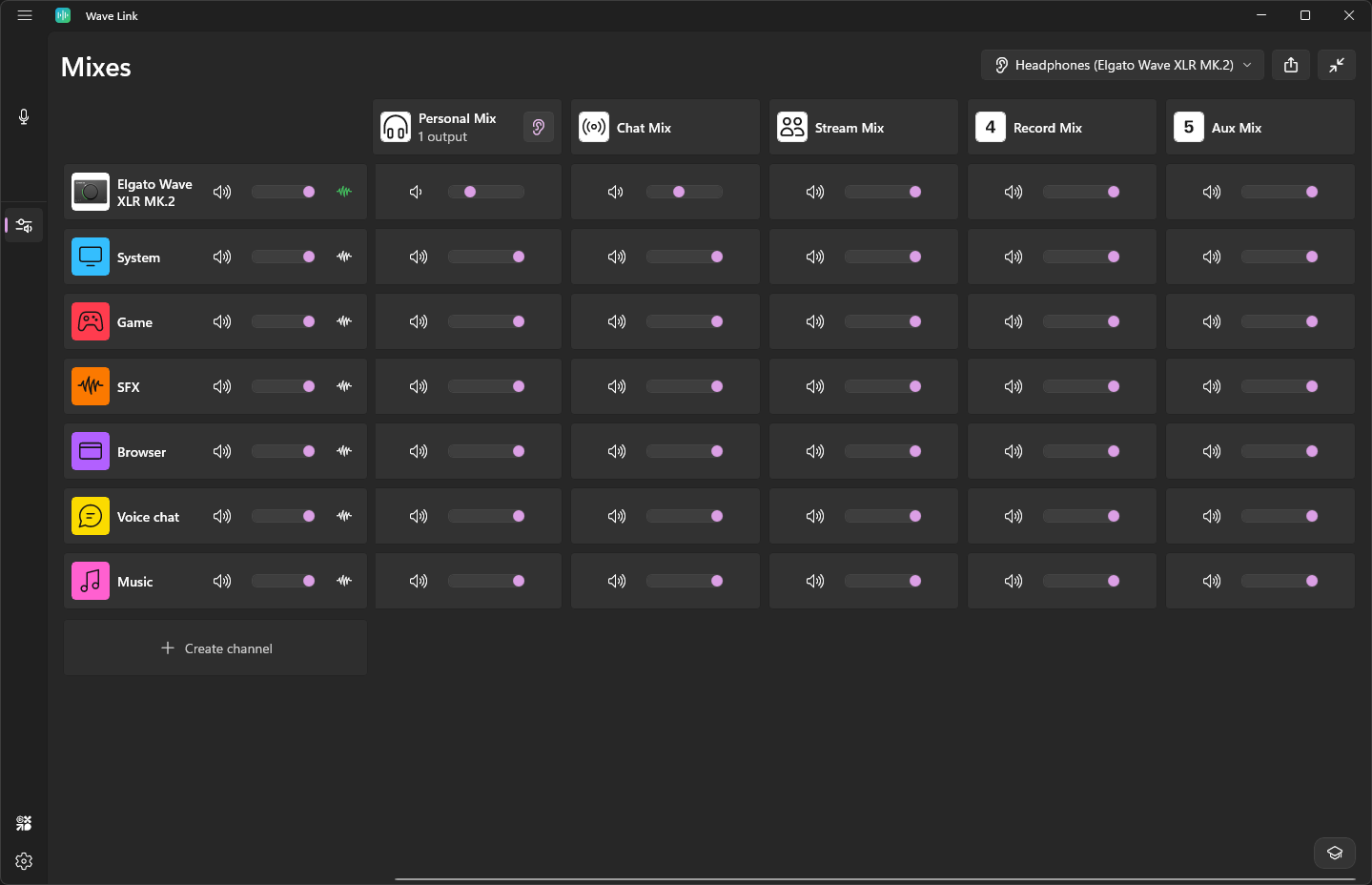Mute Music in the Personal Mix
This screenshot has width=1372, height=885.
[419, 581]
